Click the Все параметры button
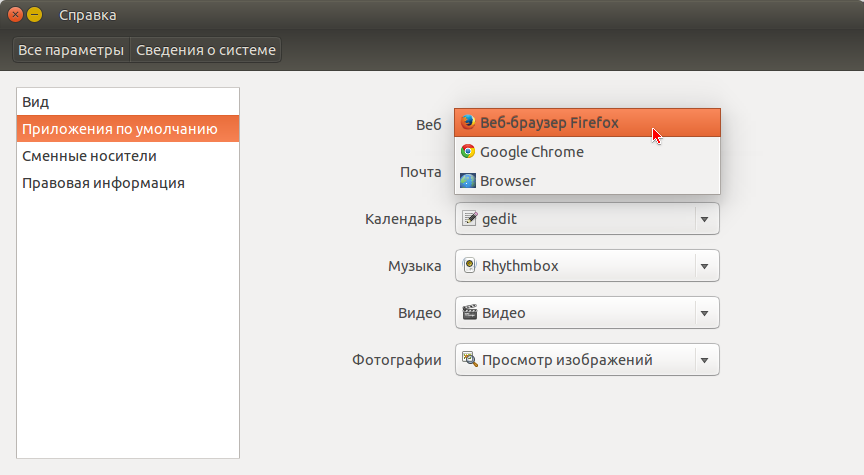 [x=71, y=50]
